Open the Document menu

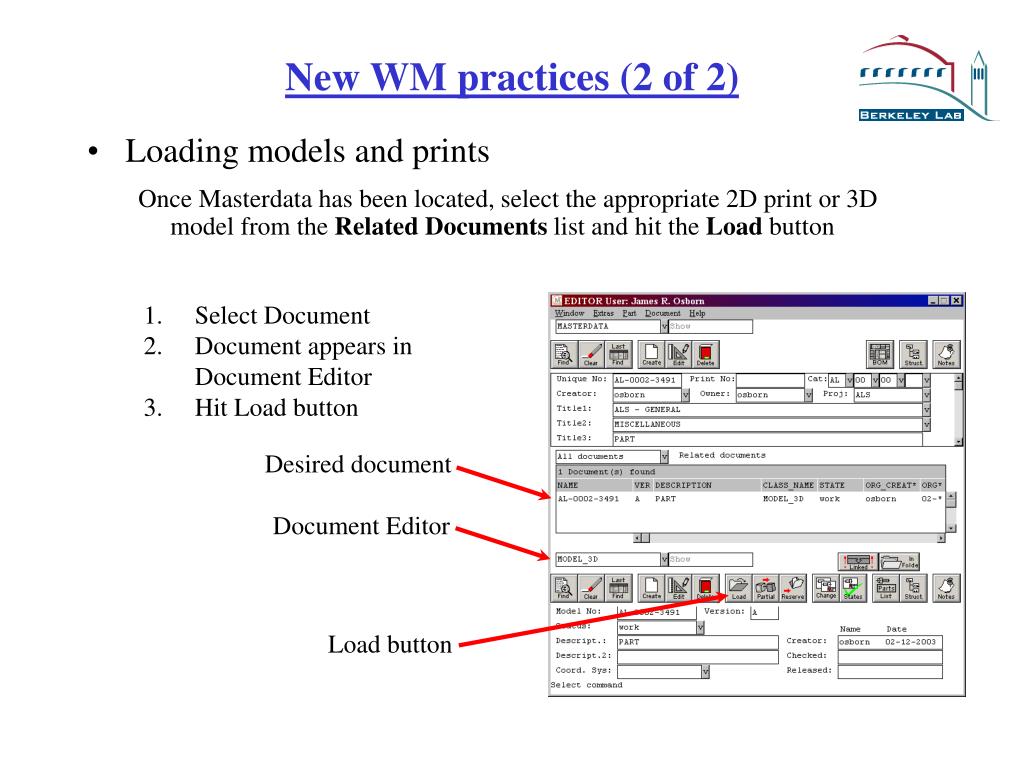[663, 313]
